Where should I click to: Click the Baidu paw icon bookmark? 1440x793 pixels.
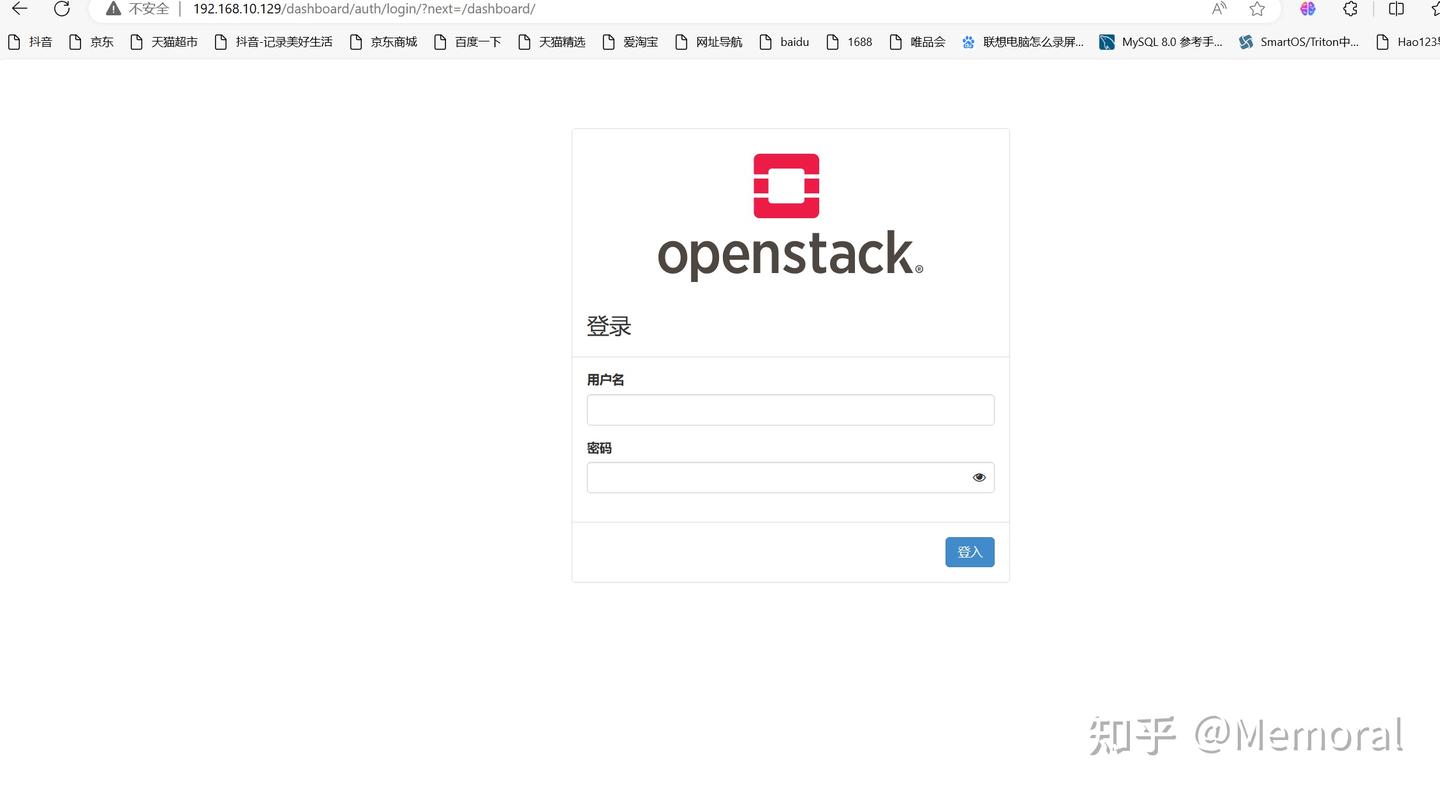pos(966,42)
